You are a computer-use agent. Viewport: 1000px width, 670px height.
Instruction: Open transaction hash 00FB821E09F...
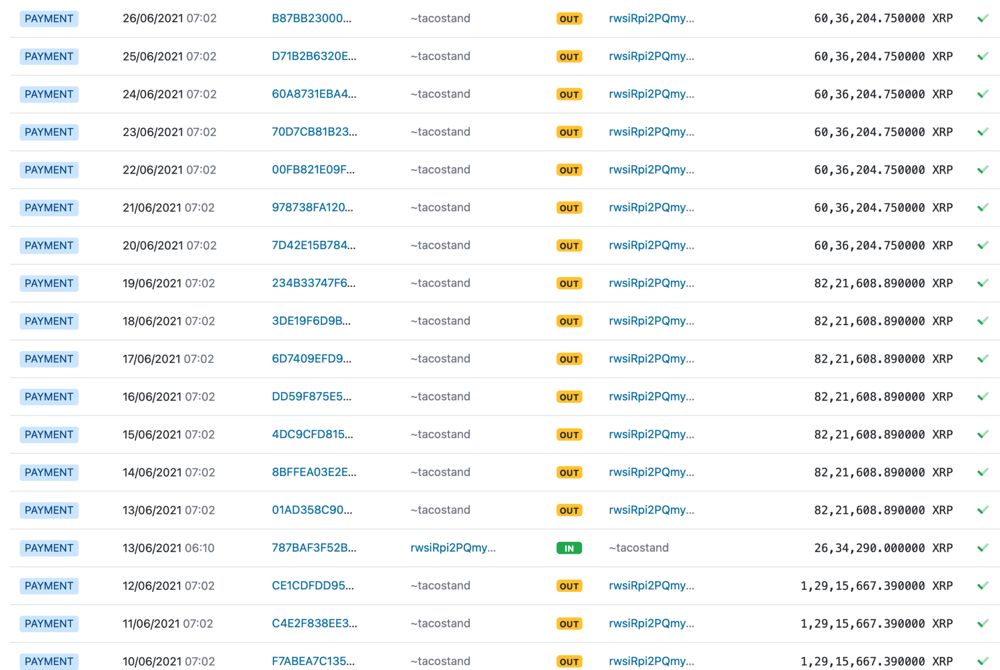(x=313, y=170)
